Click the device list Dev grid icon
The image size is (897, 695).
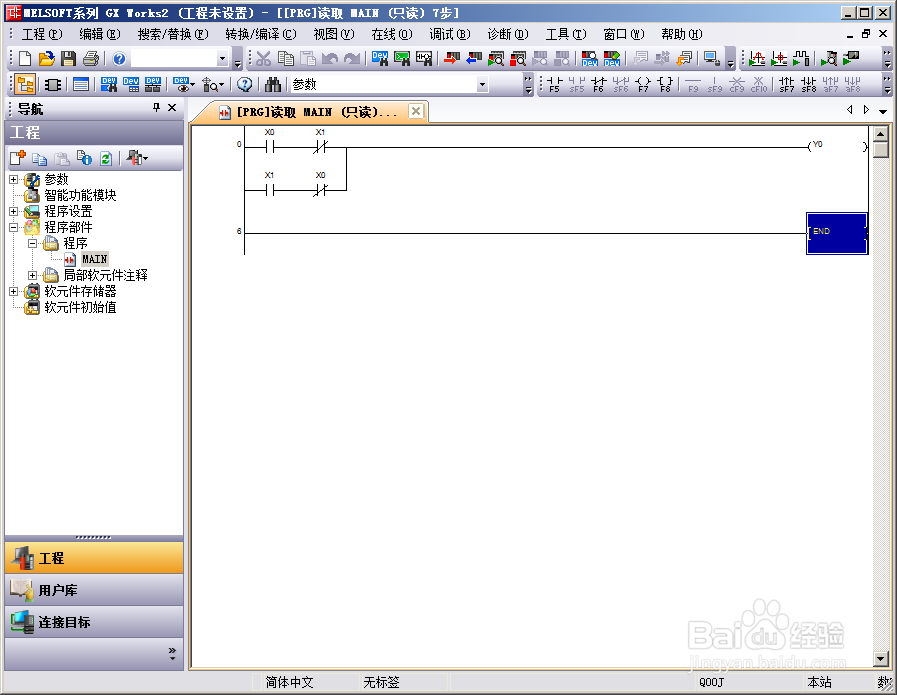click(x=130, y=85)
